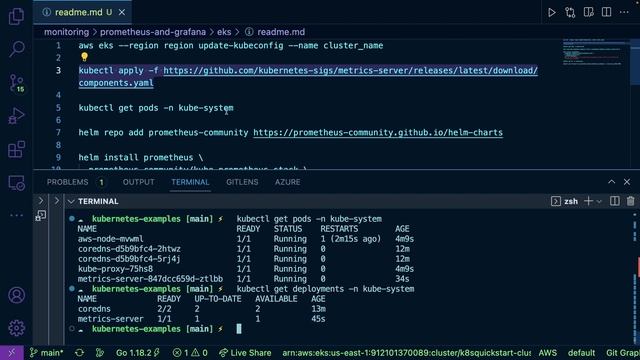Click the AWS status bar item
This screenshot has height=360, width=640.
point(547,353)
